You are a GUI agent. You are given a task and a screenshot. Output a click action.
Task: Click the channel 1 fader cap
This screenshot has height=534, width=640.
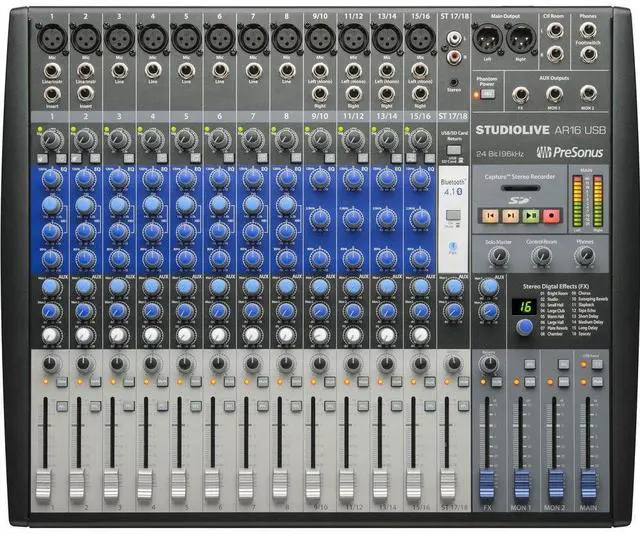(x=44, y=483)
